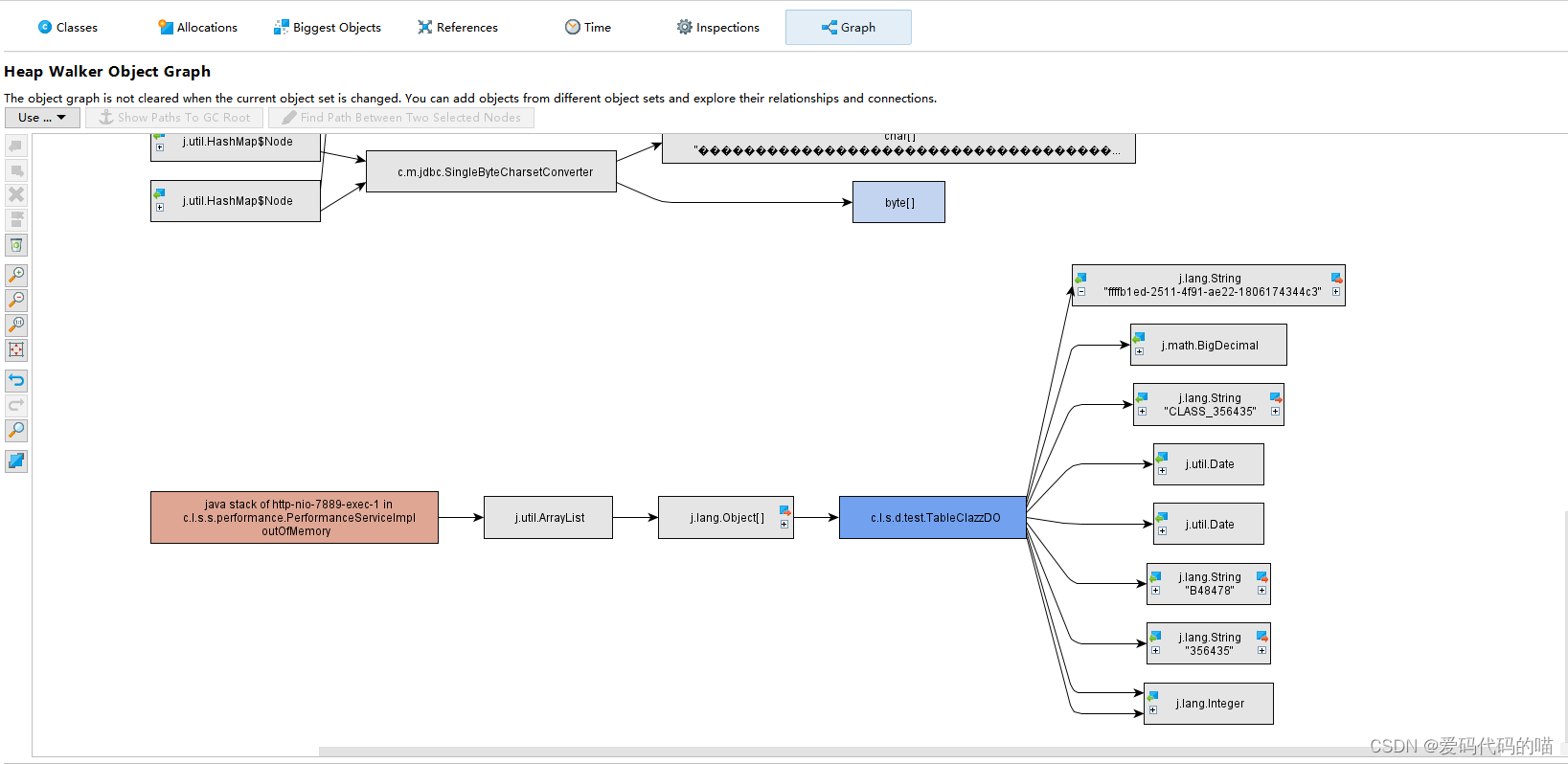Click outgoing-reference icon on "ffffb1ed" String node
The height and width of the screenshot is (764, 1568).
pyautogui.click(x=1336, y=279)
